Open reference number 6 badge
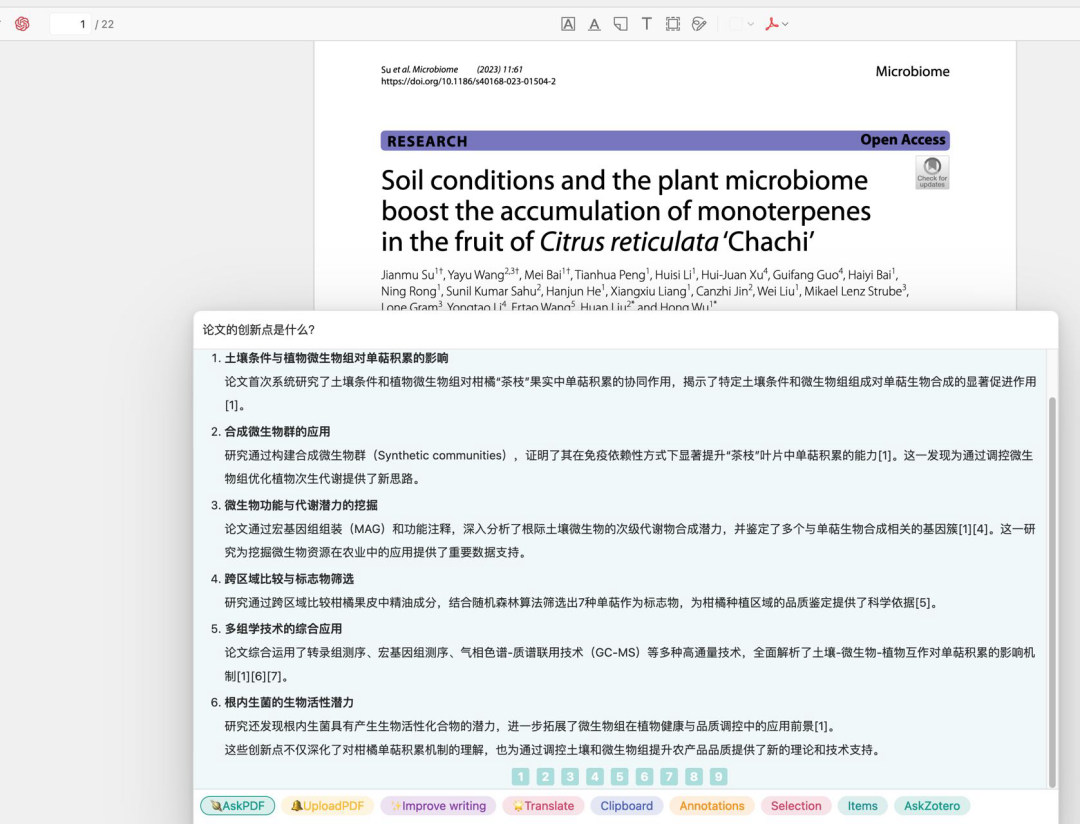This screenshot has height=824, width=1080. 645,776
